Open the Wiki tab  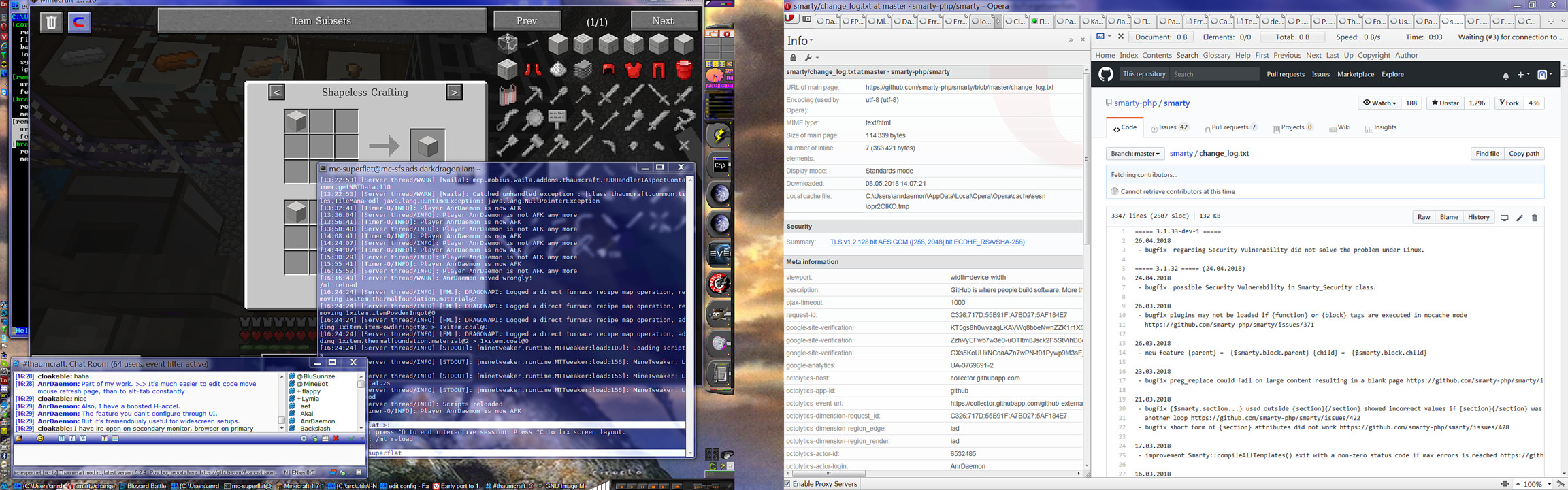(1339, 127)
